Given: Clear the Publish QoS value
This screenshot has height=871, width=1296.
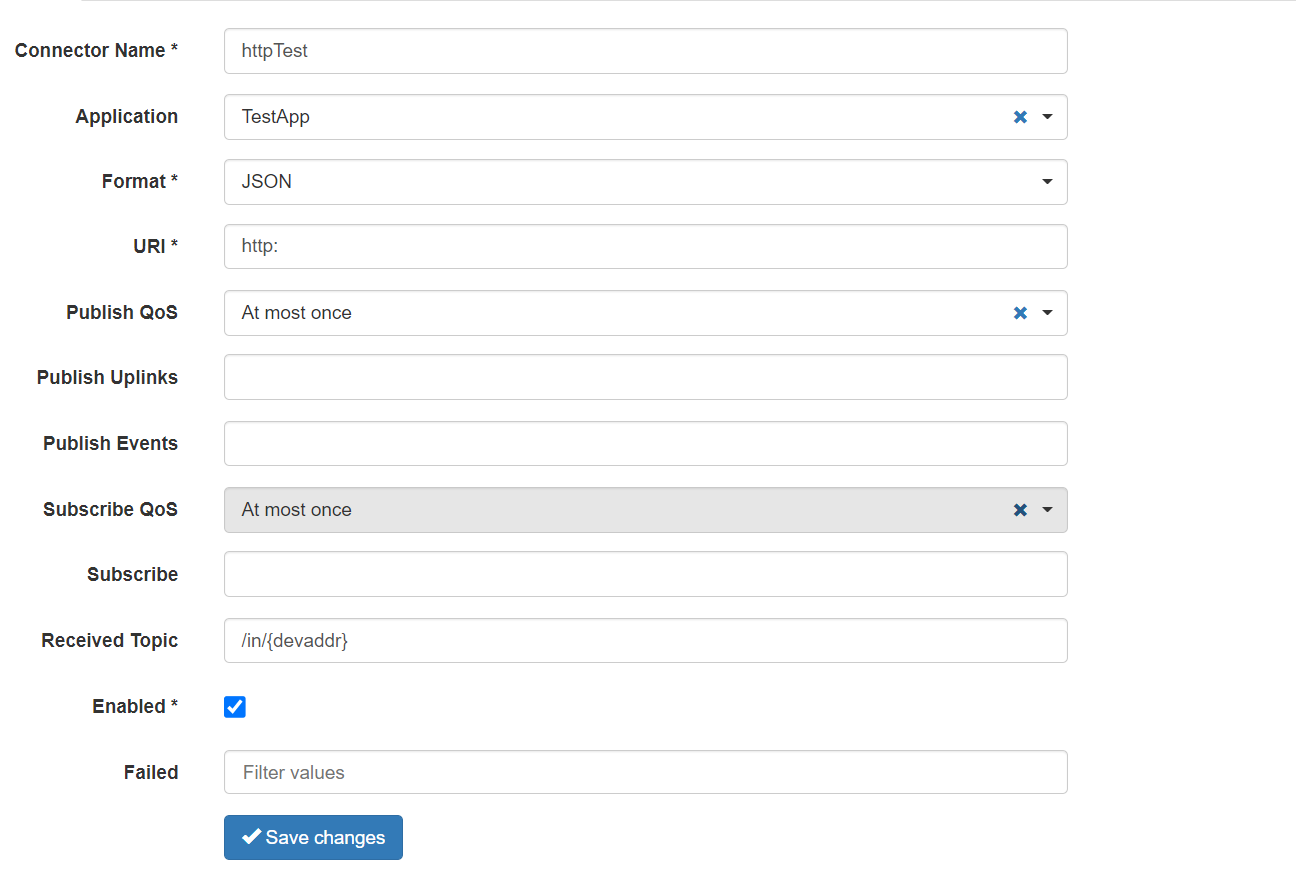Looking at the screenshot, I should coord(1020,313).
